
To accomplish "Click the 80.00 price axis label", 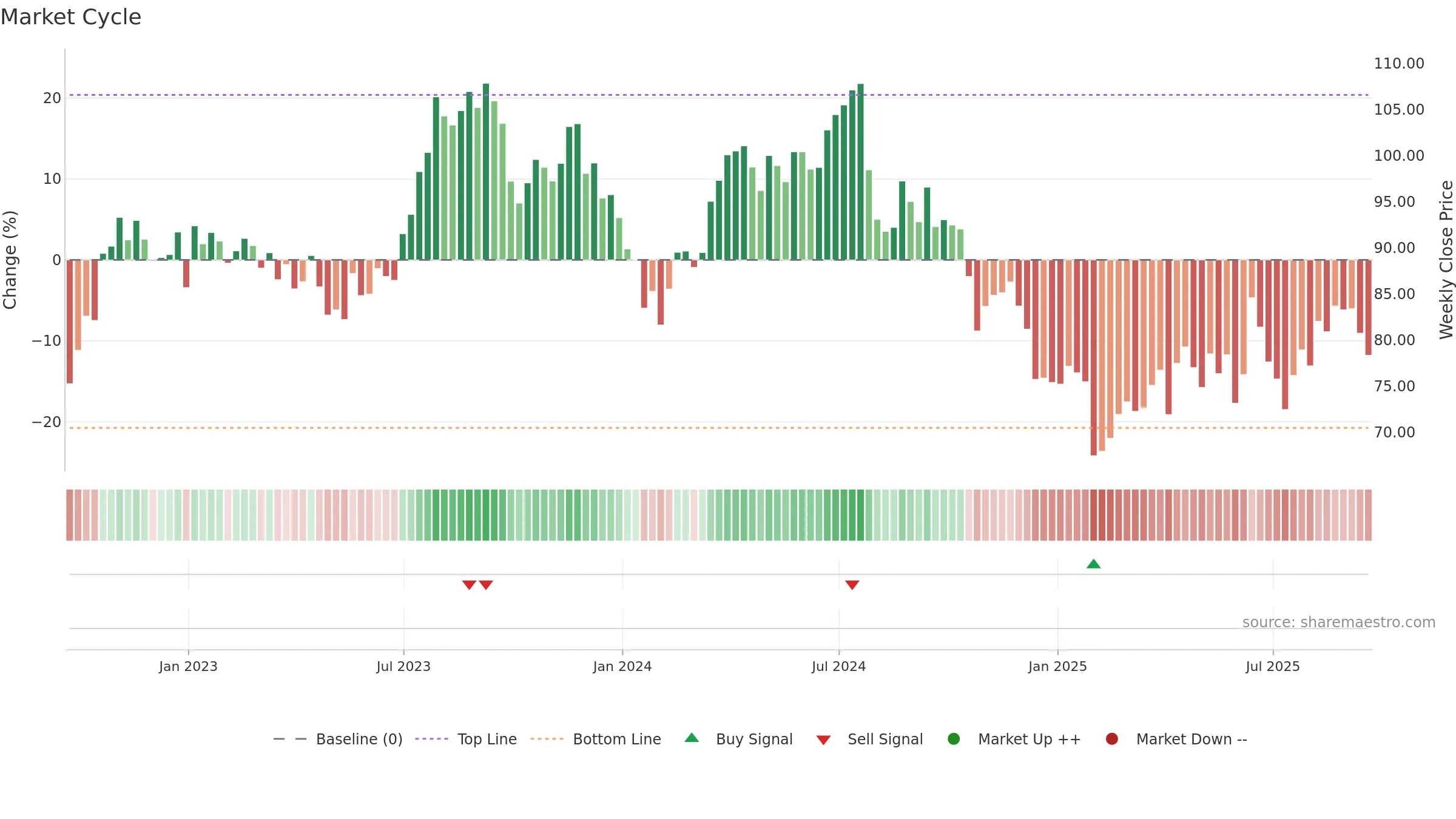I will point(1394,340).
